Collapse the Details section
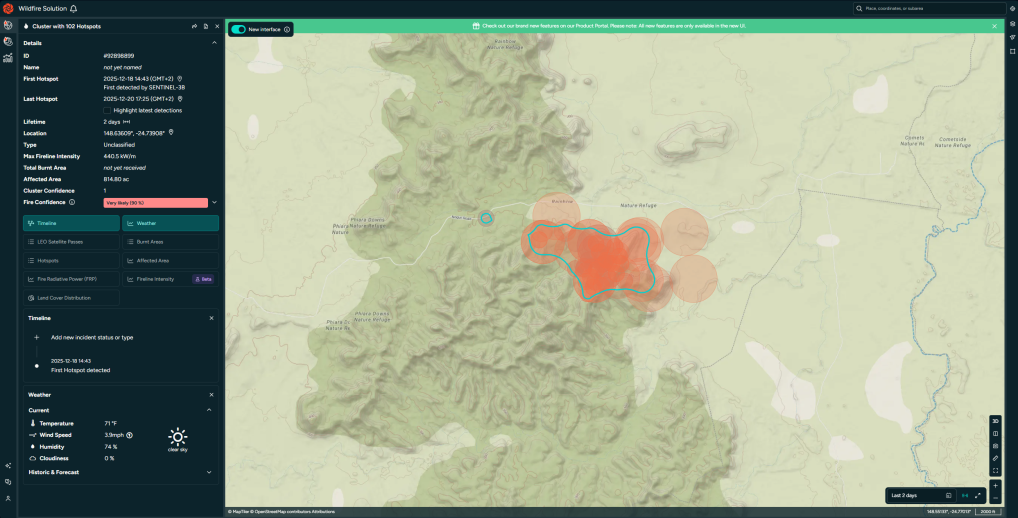The height and width of the screenshot is (518, 1018). coord(214,43)
